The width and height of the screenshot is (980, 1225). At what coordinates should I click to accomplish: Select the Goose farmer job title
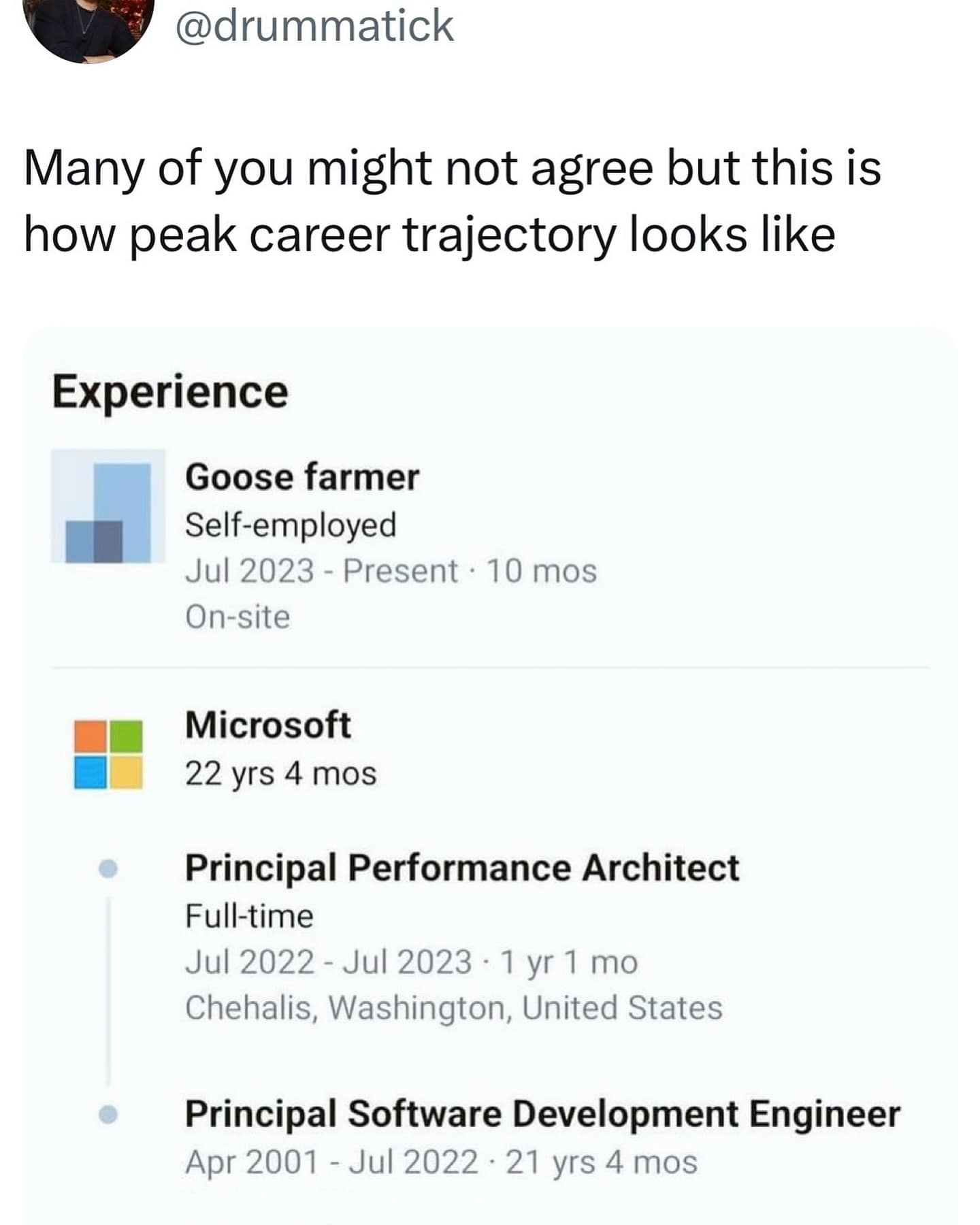click(302, 476)
